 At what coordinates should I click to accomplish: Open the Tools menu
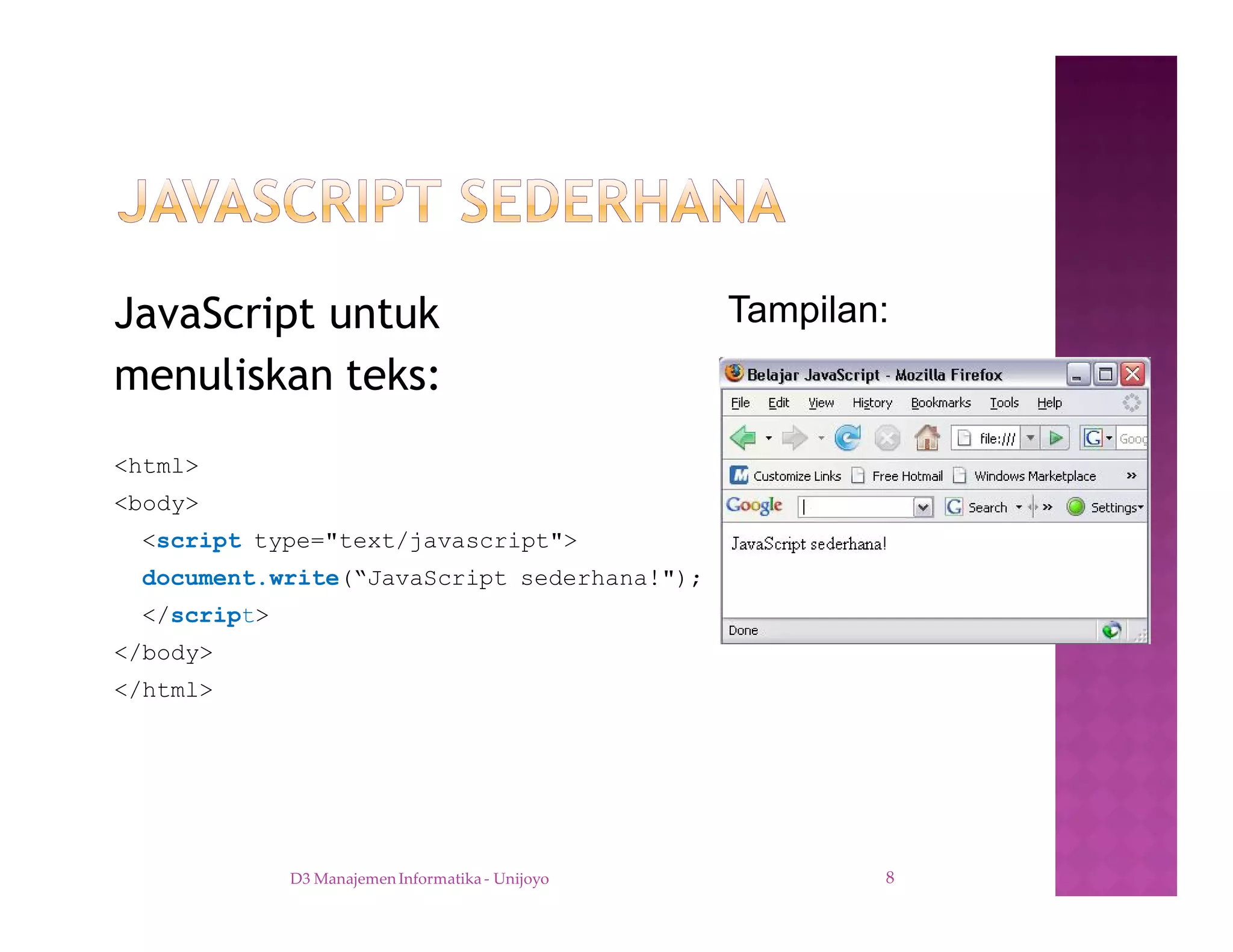(x=1004, y=403)
